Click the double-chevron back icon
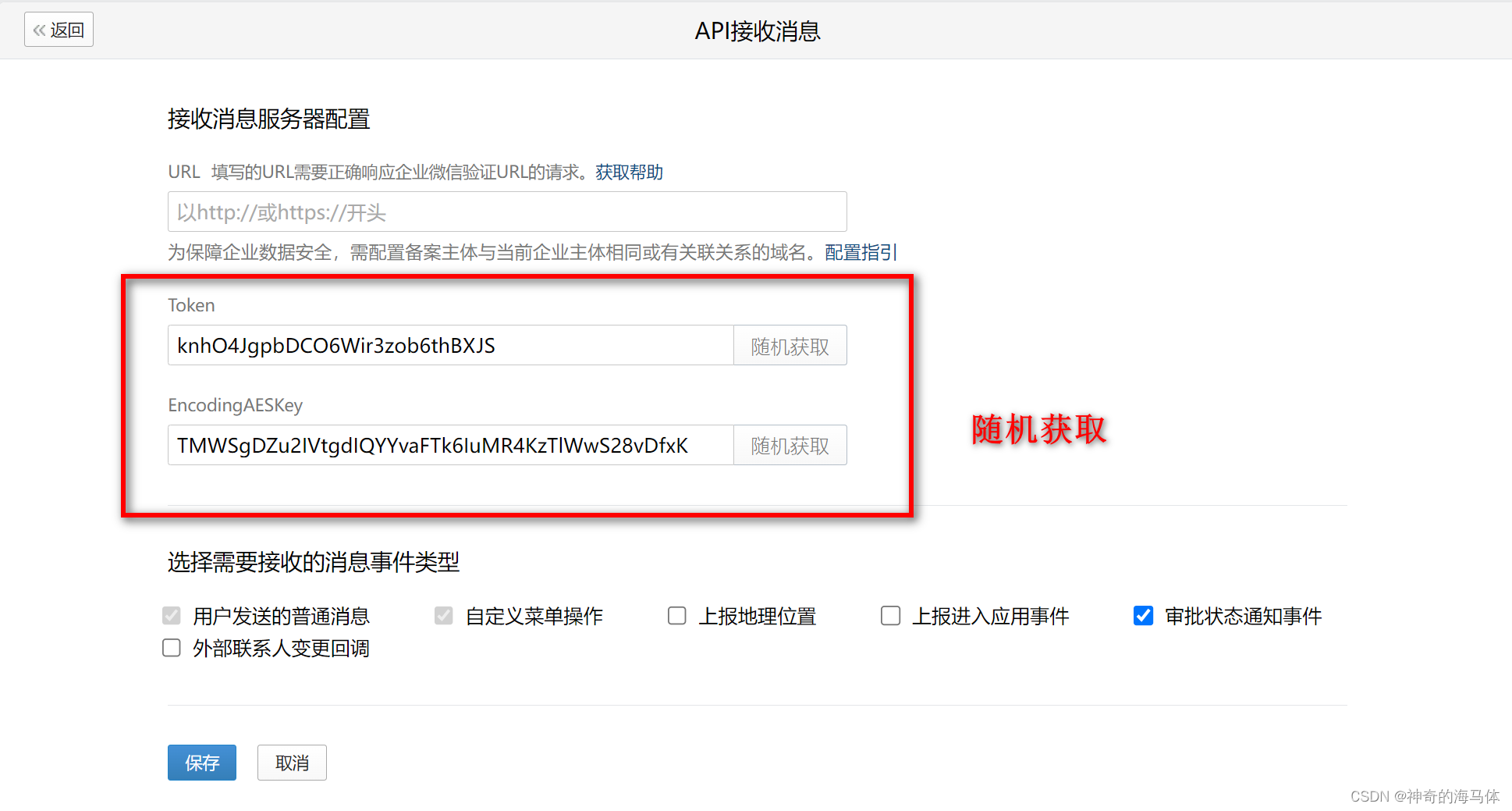Screen dimensions: 1512x811 pos(38,29)
